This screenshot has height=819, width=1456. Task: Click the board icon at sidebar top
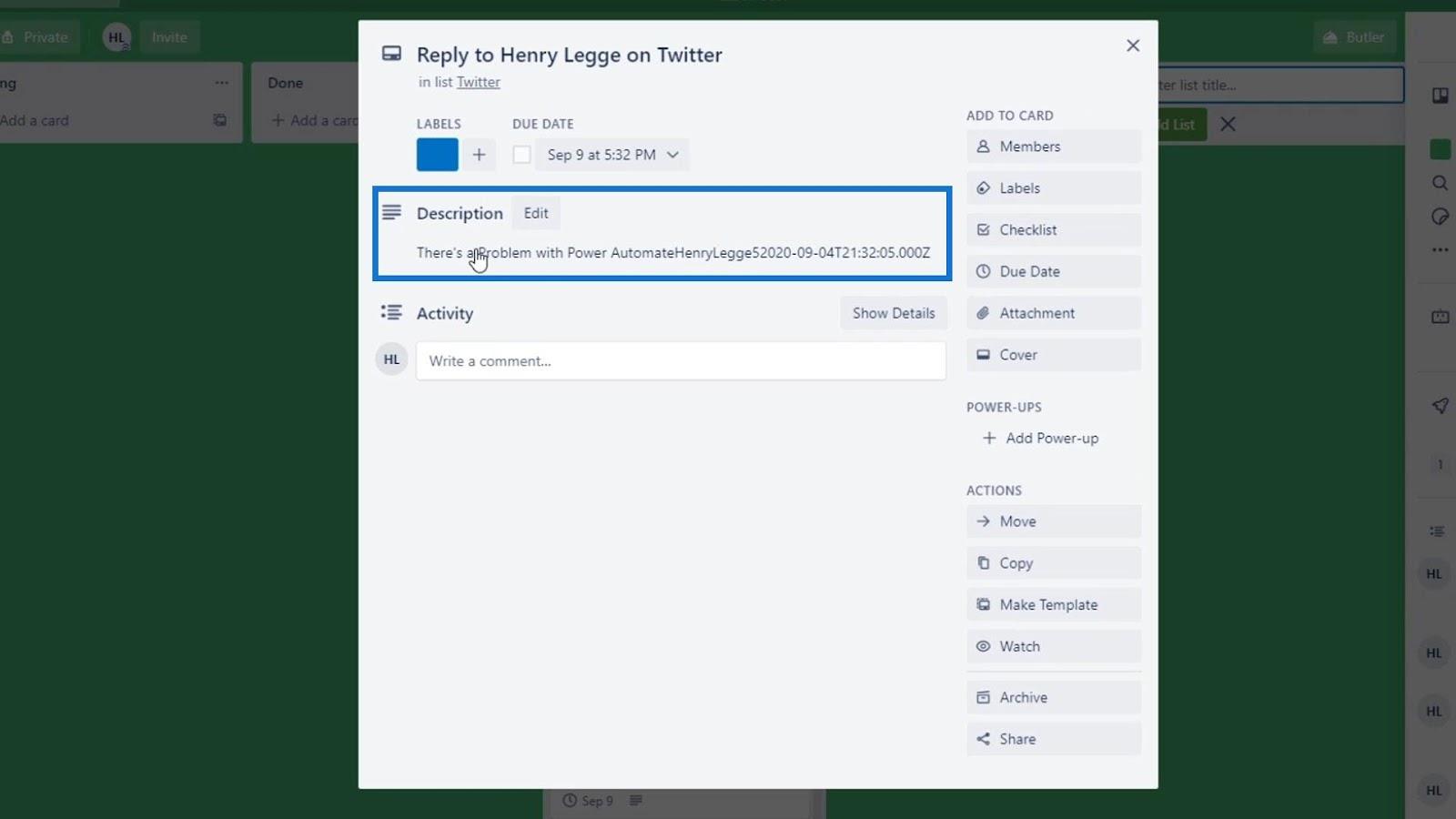[x=1440, y=96]
